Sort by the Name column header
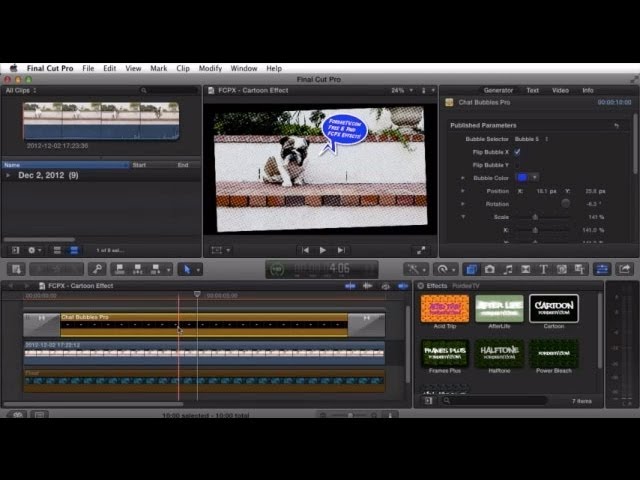640x480 pixels. click(65, 165)
